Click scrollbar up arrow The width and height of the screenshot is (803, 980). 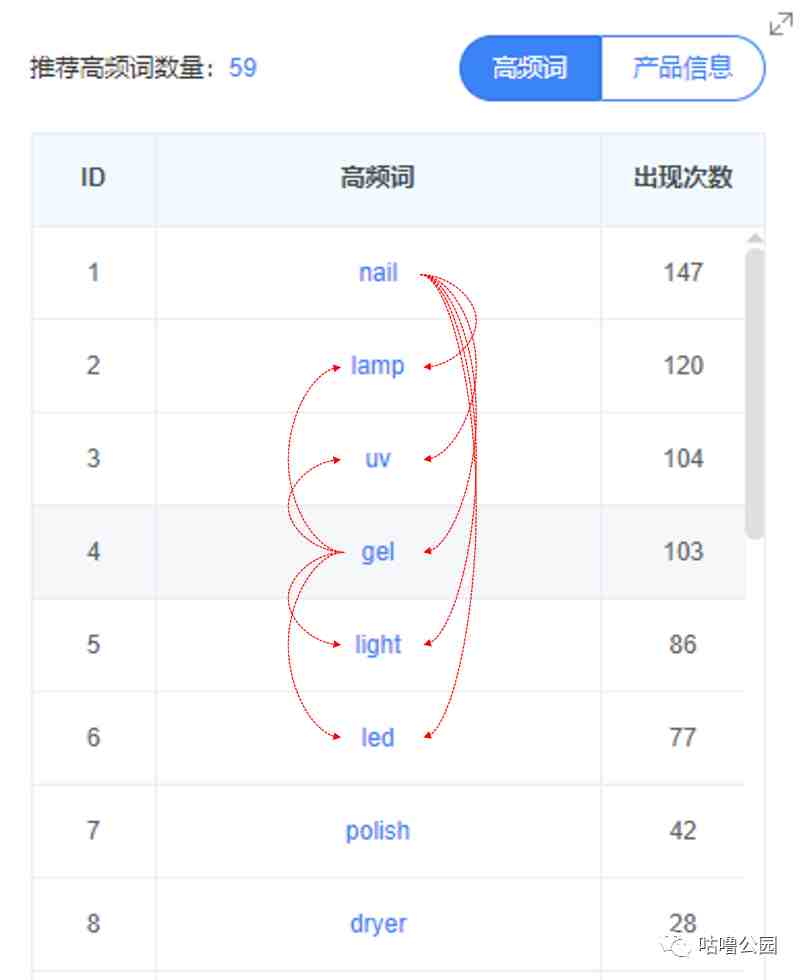click(x=755, y=239)
